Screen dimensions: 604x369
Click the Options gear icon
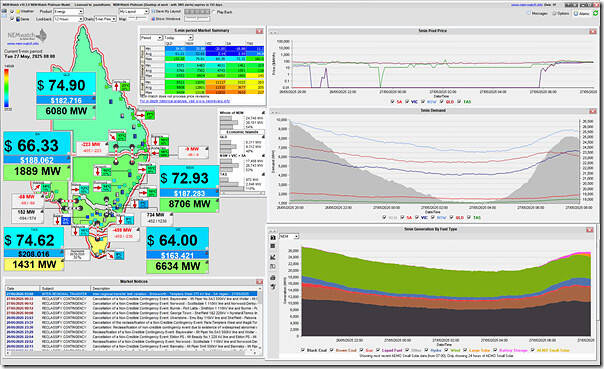[x=554, y=13]
